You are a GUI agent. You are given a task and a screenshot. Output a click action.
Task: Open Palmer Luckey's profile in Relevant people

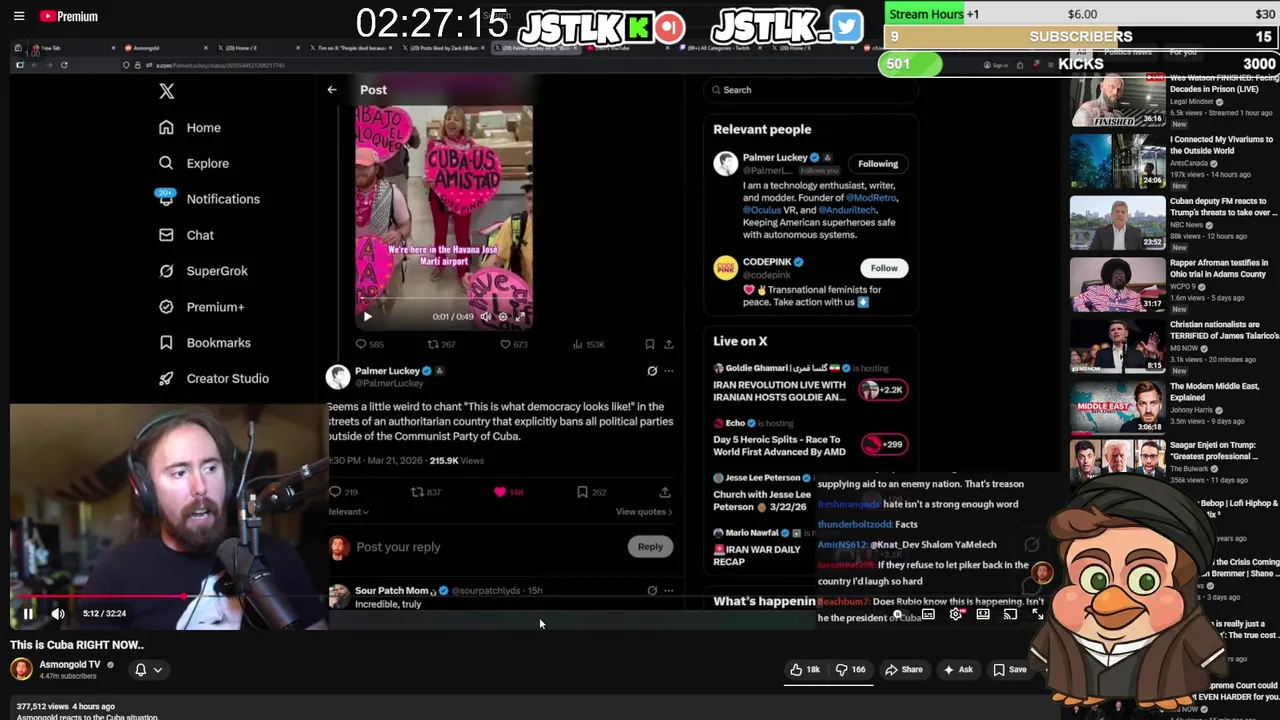click(x=775, y=158)
